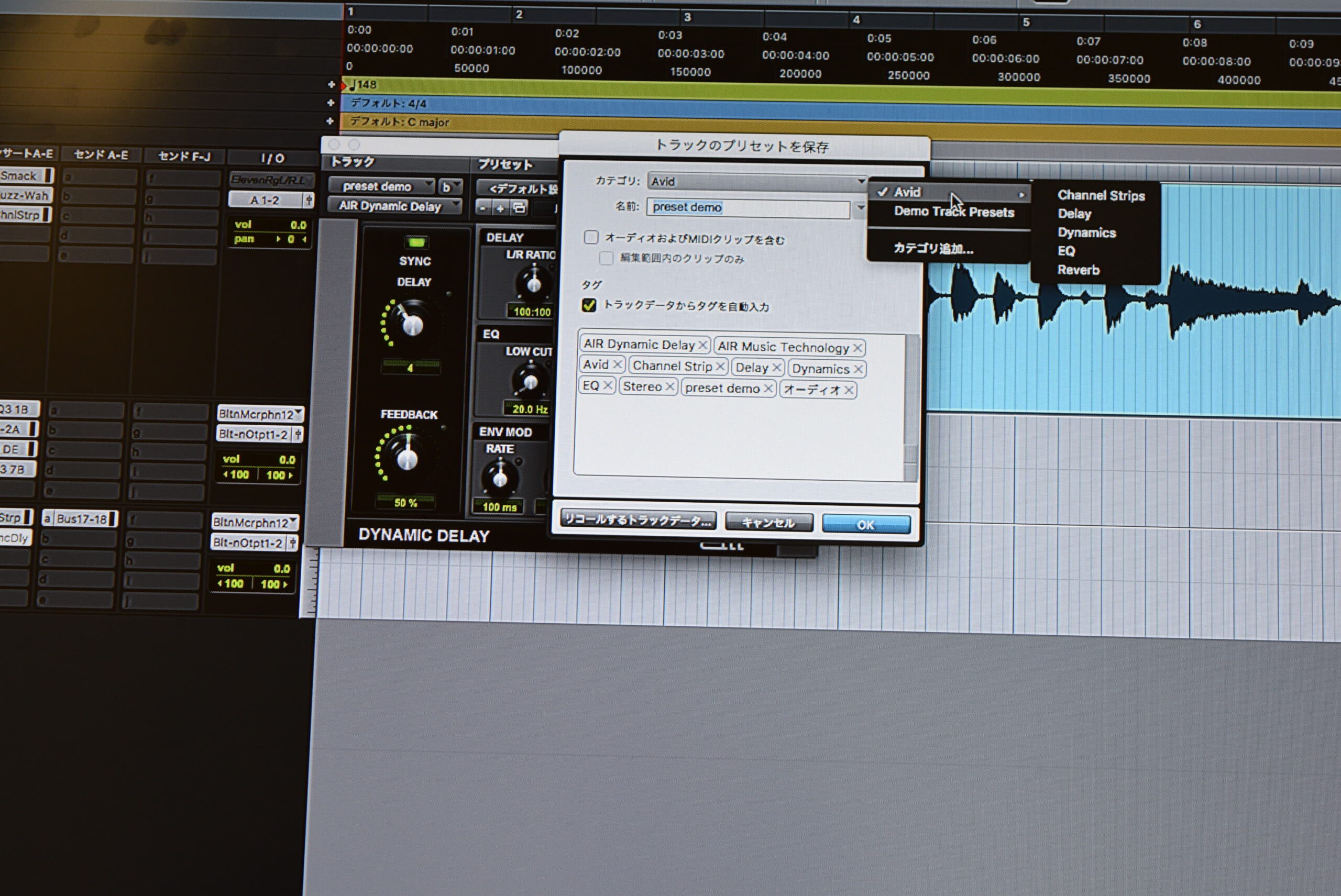Viewport: 1341px width, 896px height.
Task: Click リコールするトラックデータ... button
Action: pos(638,519)
